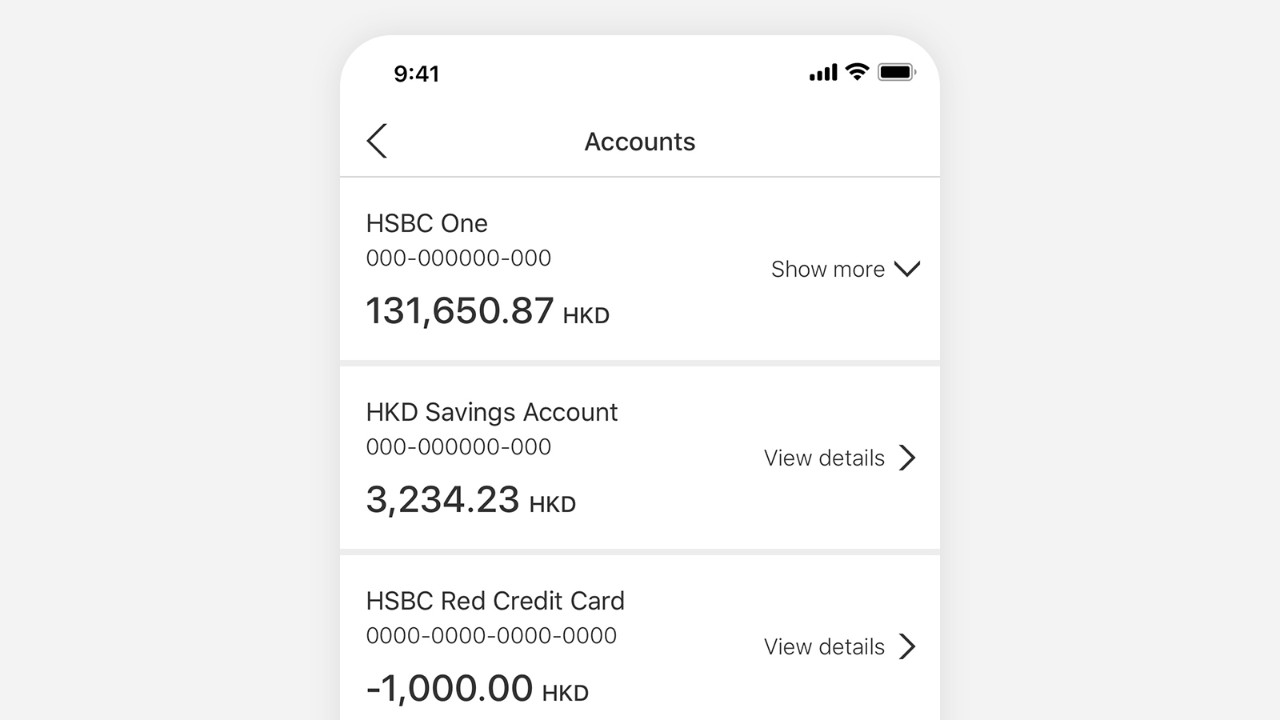Select the HSBC Red Credit Card title

coord(495,601)
